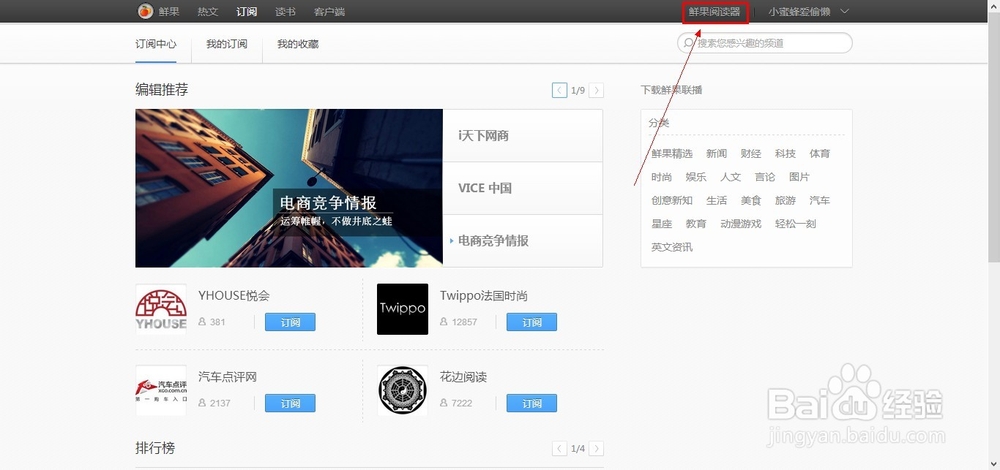Select 轻松一刻 category
Image resolution: width=1000 pixels, height=470 pixels.
point(795,224)
